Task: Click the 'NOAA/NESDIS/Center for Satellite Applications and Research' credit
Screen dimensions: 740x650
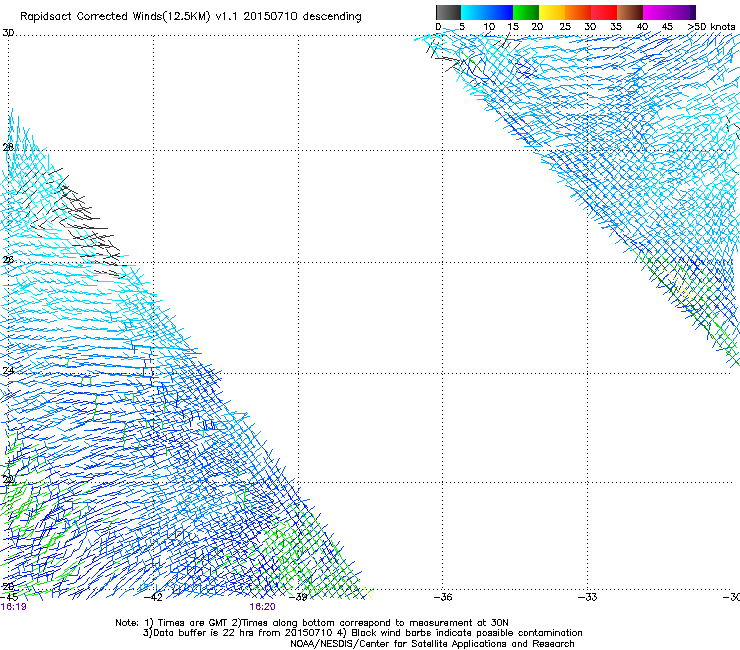Action: pyautogui.click(x=432, y=644)
